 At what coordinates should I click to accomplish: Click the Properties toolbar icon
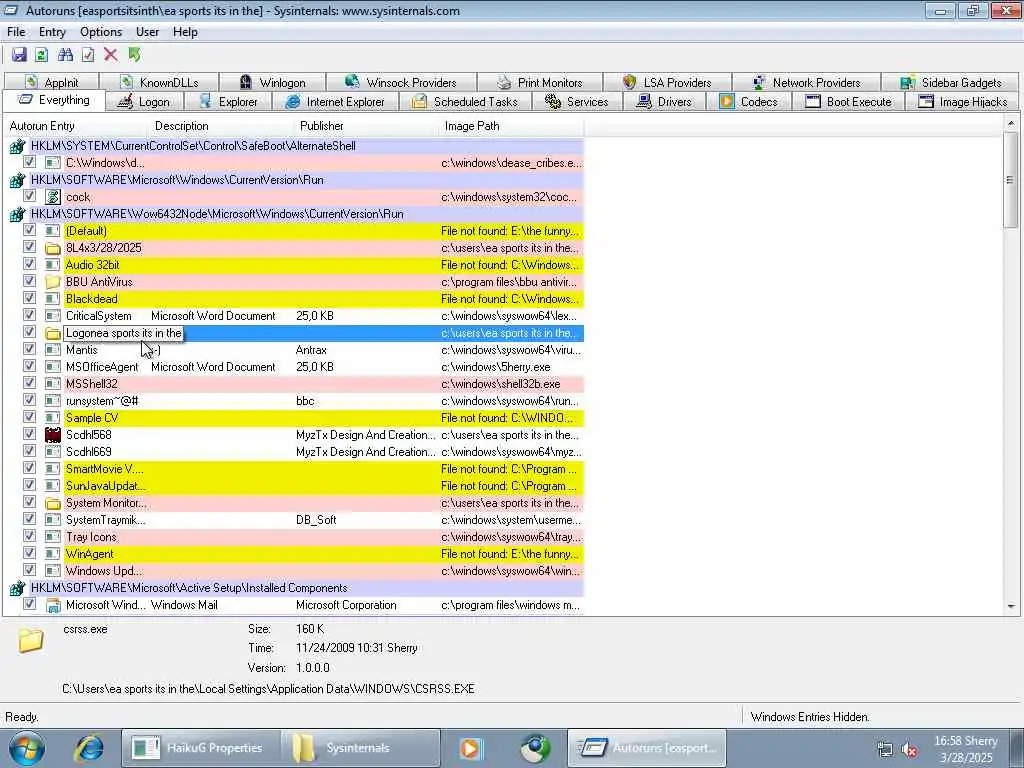[x=88, y=55]
